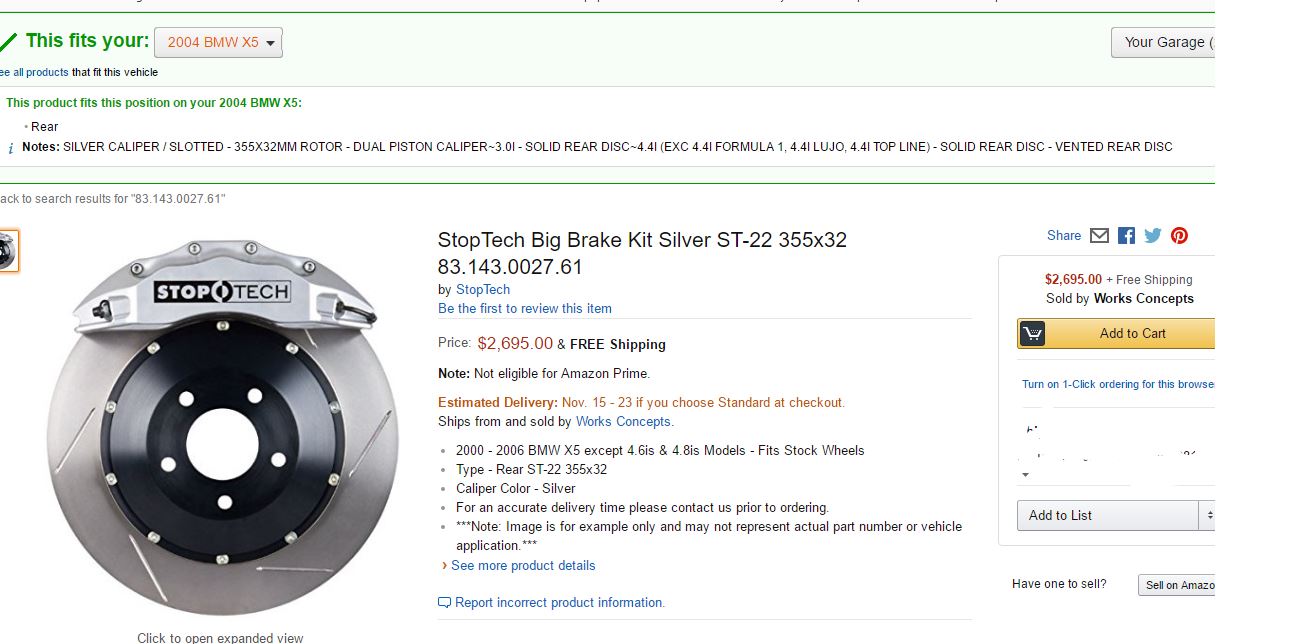Expand See more product details
The height and width of the screenshot is (644, 1291).
tap(522, 566)
